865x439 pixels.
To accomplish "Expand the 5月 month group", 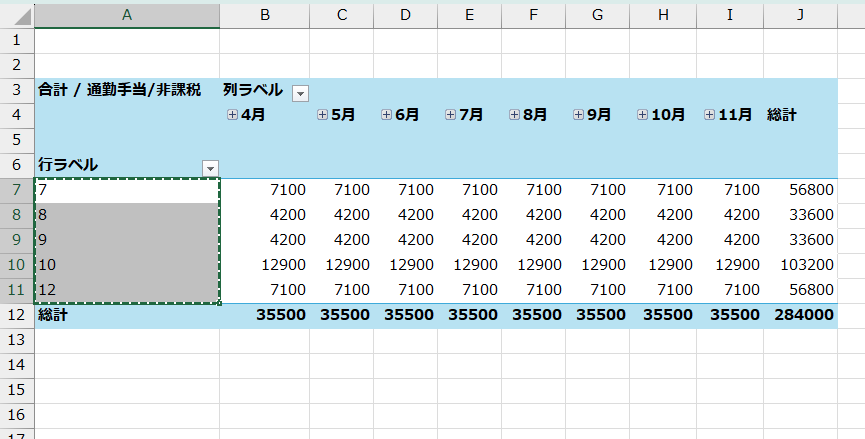I will point(322,115).
